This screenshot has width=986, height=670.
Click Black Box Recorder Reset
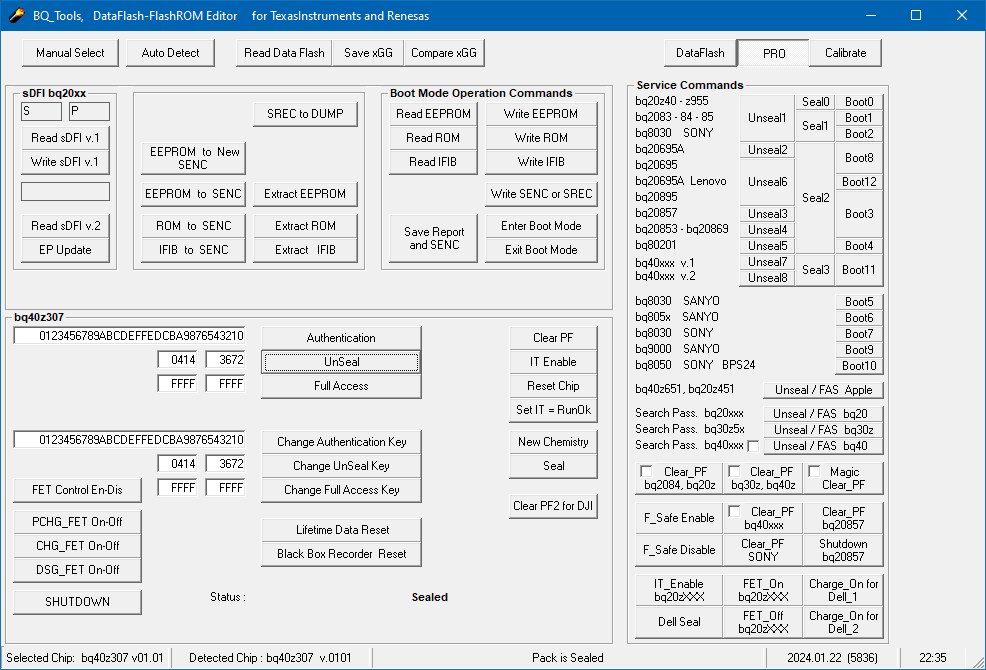pyautogui.click(x=341, y=554)
